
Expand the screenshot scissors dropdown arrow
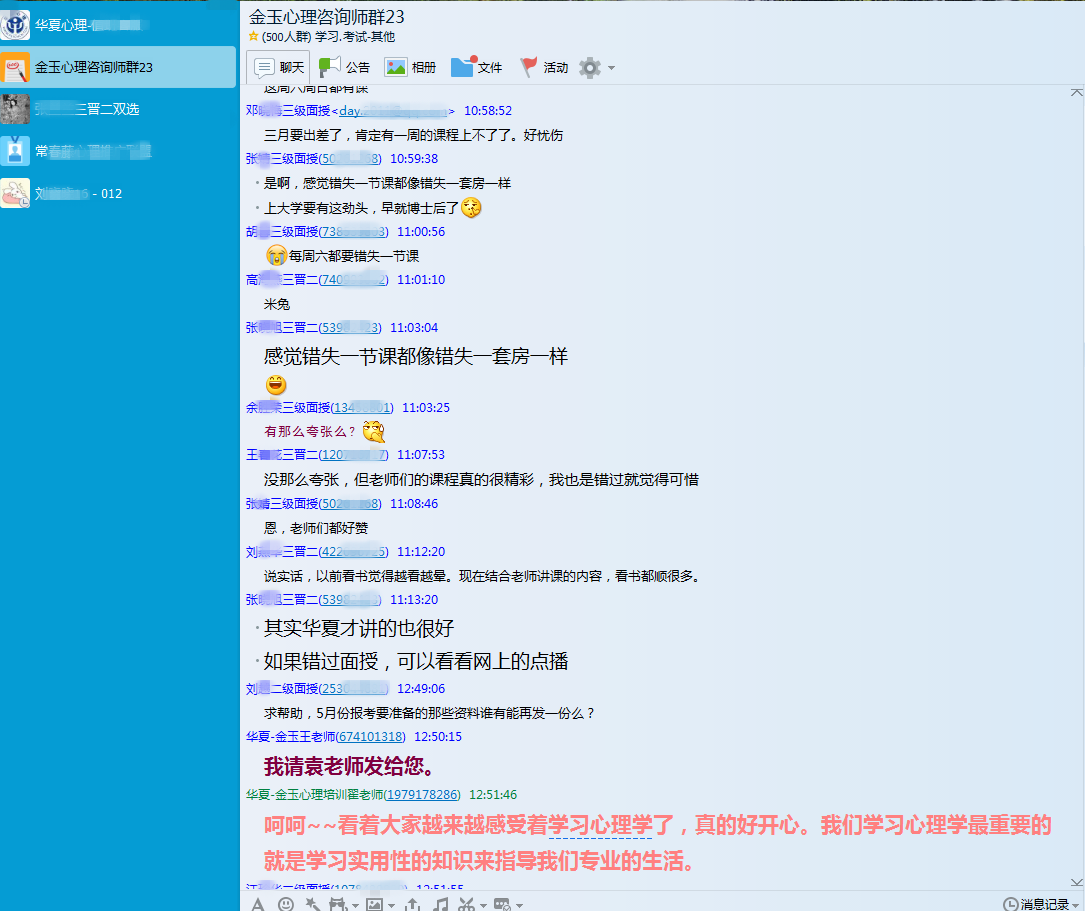click(482, 905)
